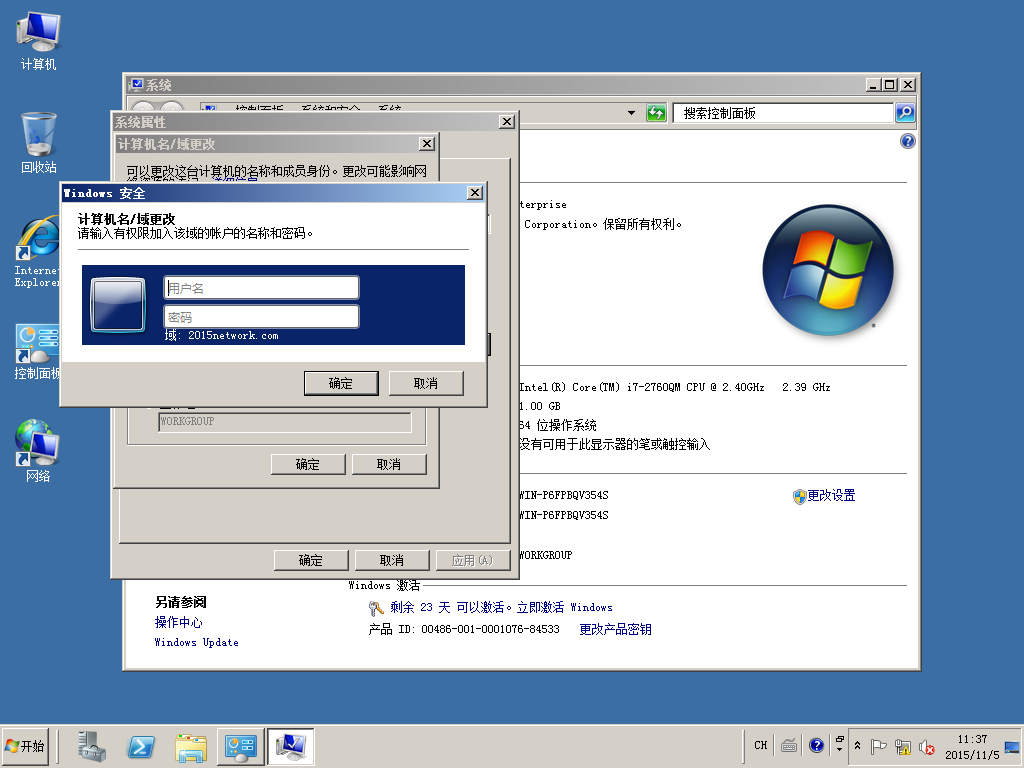Select the Network desktop shortcut
The width and height of the screenshot is (1024, 768).
click(x=37, y=451)
